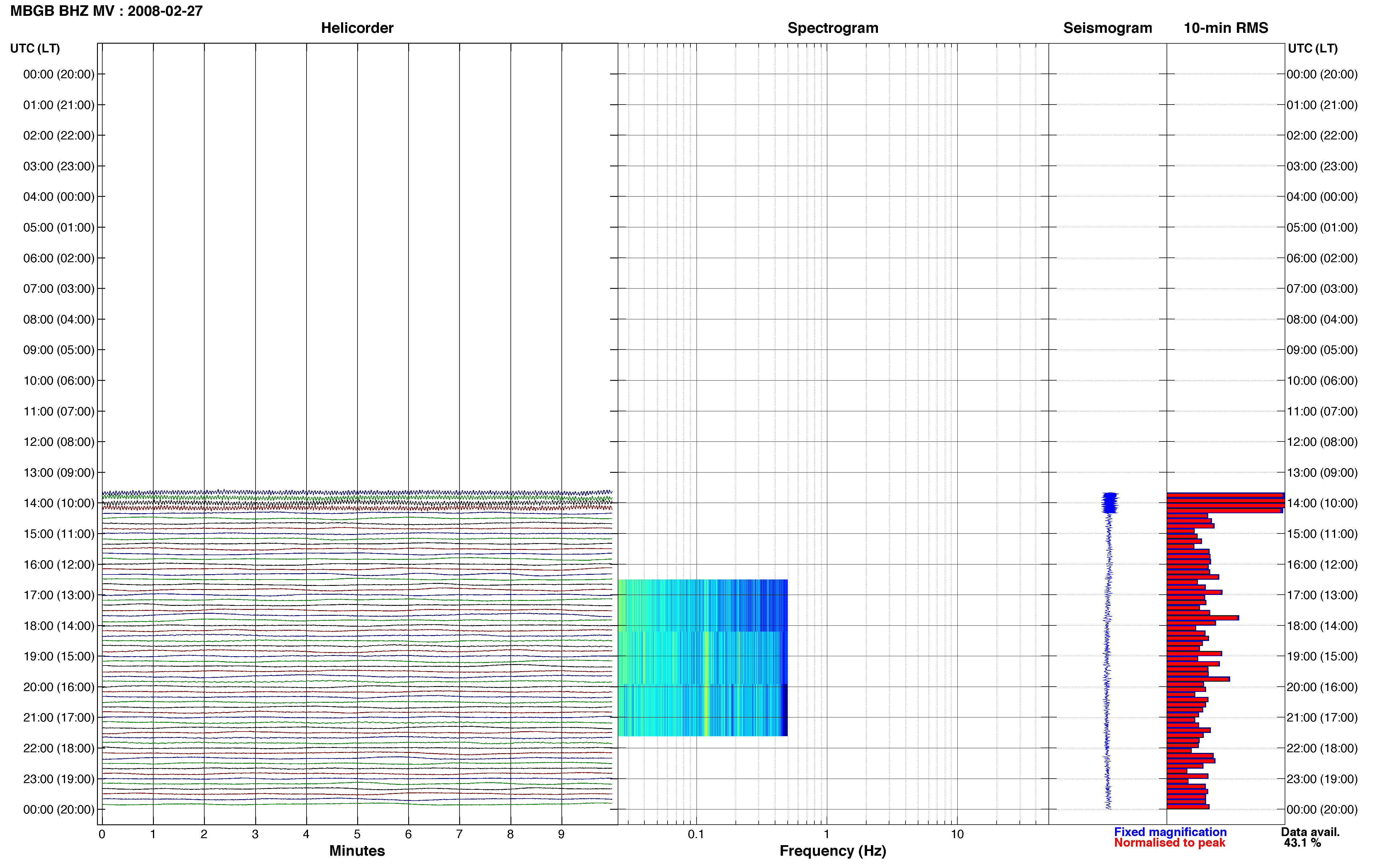Click the left '17:00 (13:00)' time label
The height and width of the screenshot is (868, 1389).
tap(59, 595)
